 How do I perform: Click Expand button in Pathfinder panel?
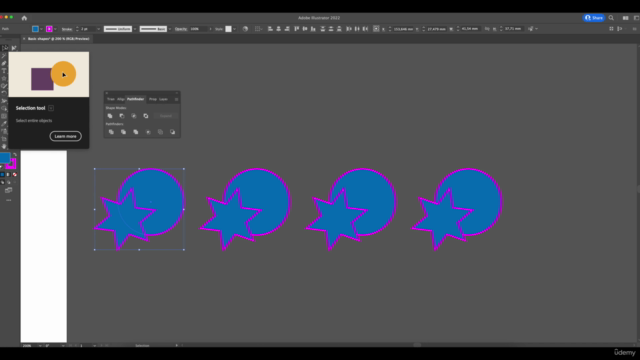pos(166,116)
